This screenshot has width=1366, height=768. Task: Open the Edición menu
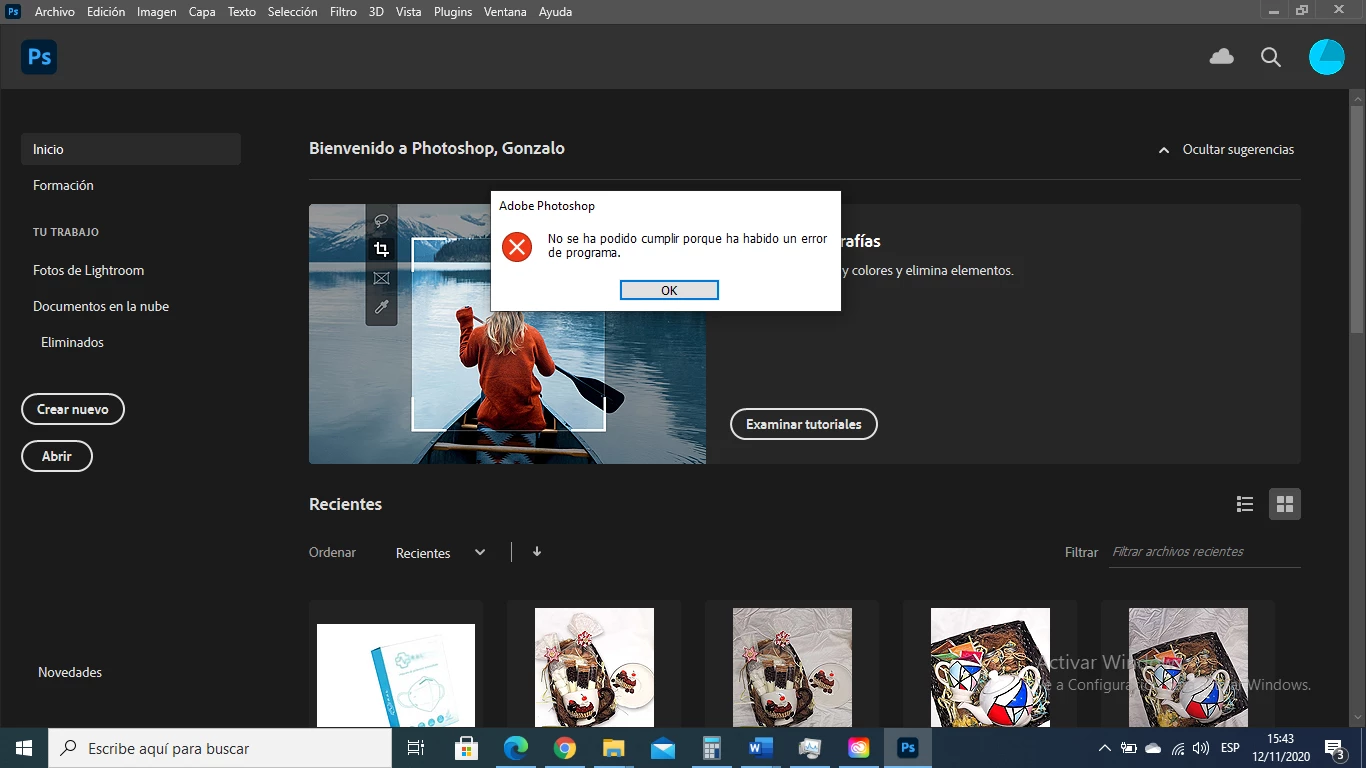(106, 12)
